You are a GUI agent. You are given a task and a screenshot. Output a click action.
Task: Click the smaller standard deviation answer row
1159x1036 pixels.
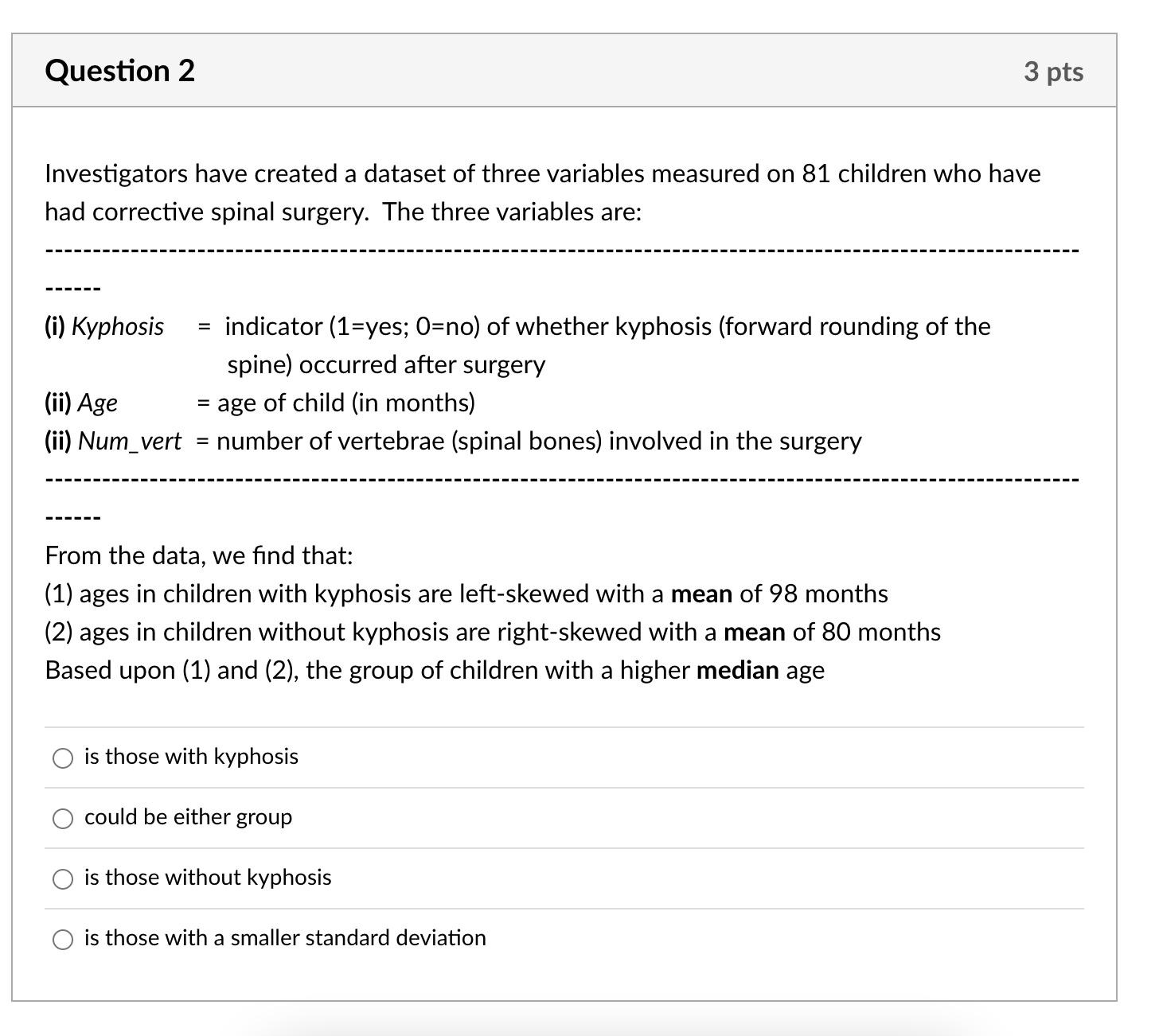coord(285,938)
